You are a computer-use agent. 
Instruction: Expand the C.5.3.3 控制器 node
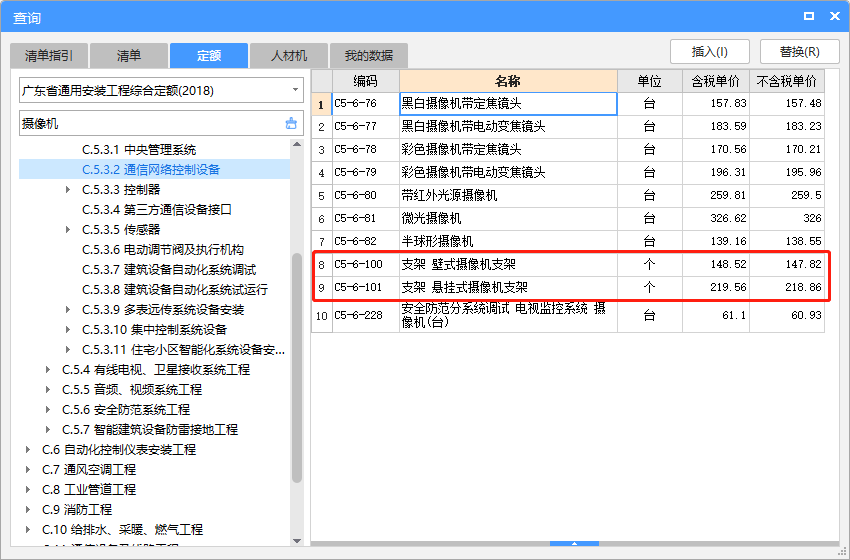coord(68,190)
